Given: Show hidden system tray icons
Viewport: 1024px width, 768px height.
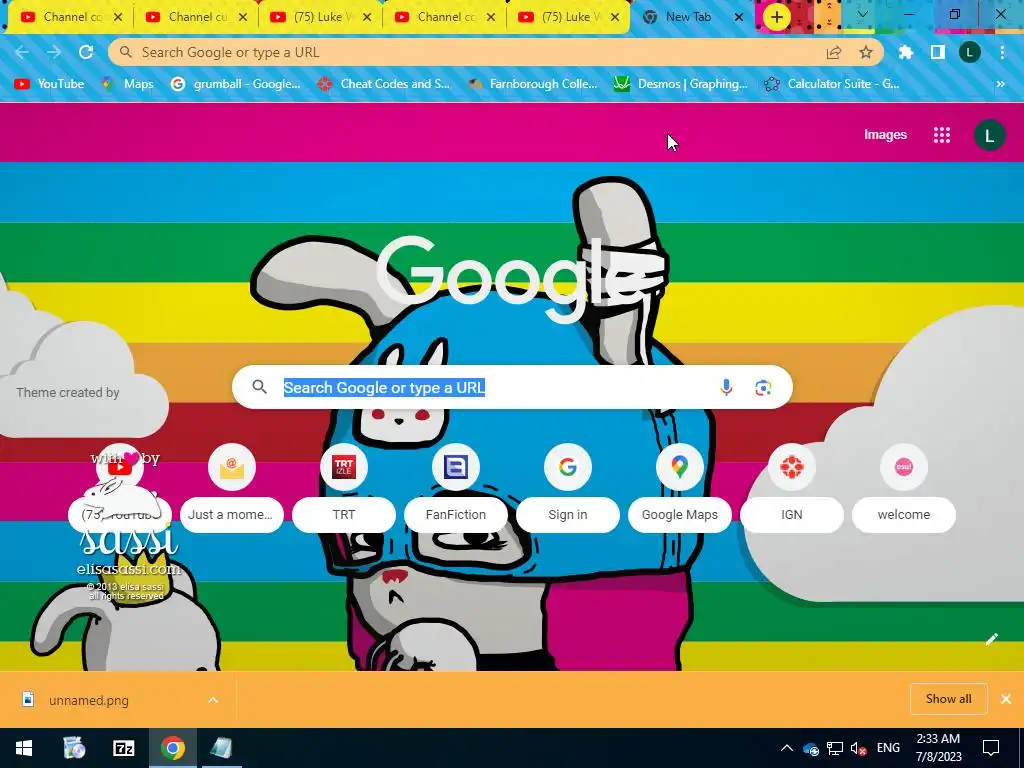Looking at the screenshot, I should click(x=787, y=748).
